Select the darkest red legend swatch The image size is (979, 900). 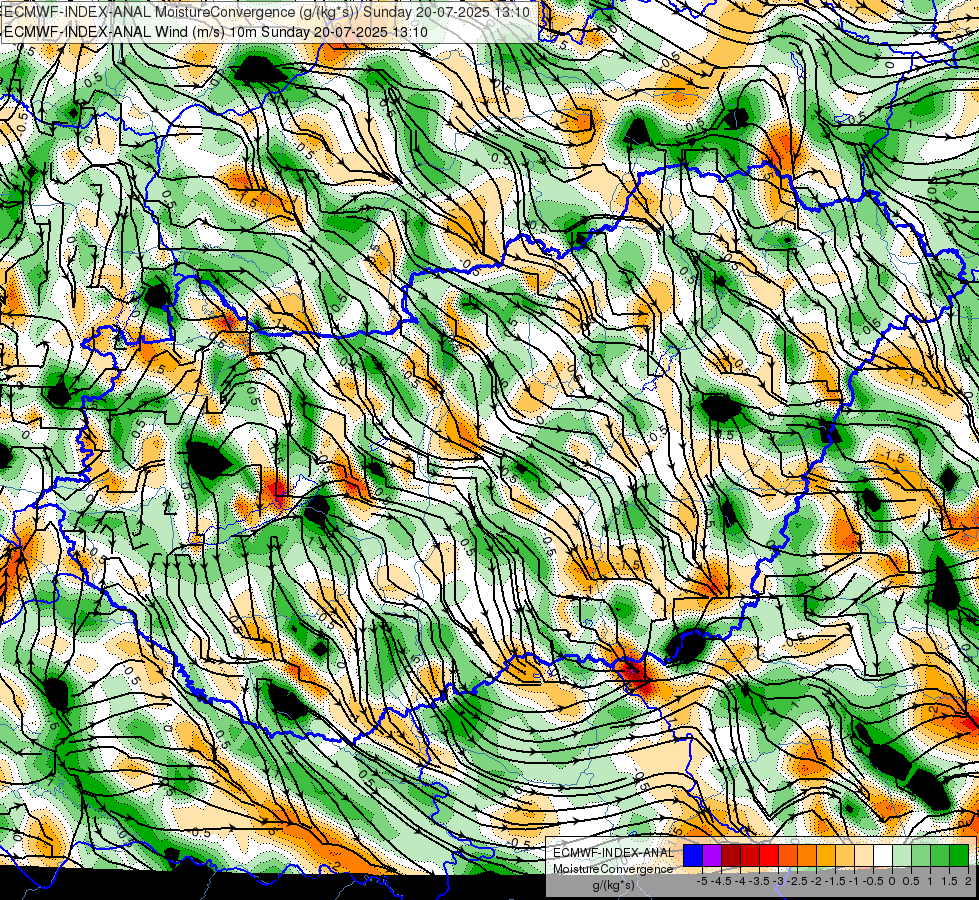pos(731,855)
